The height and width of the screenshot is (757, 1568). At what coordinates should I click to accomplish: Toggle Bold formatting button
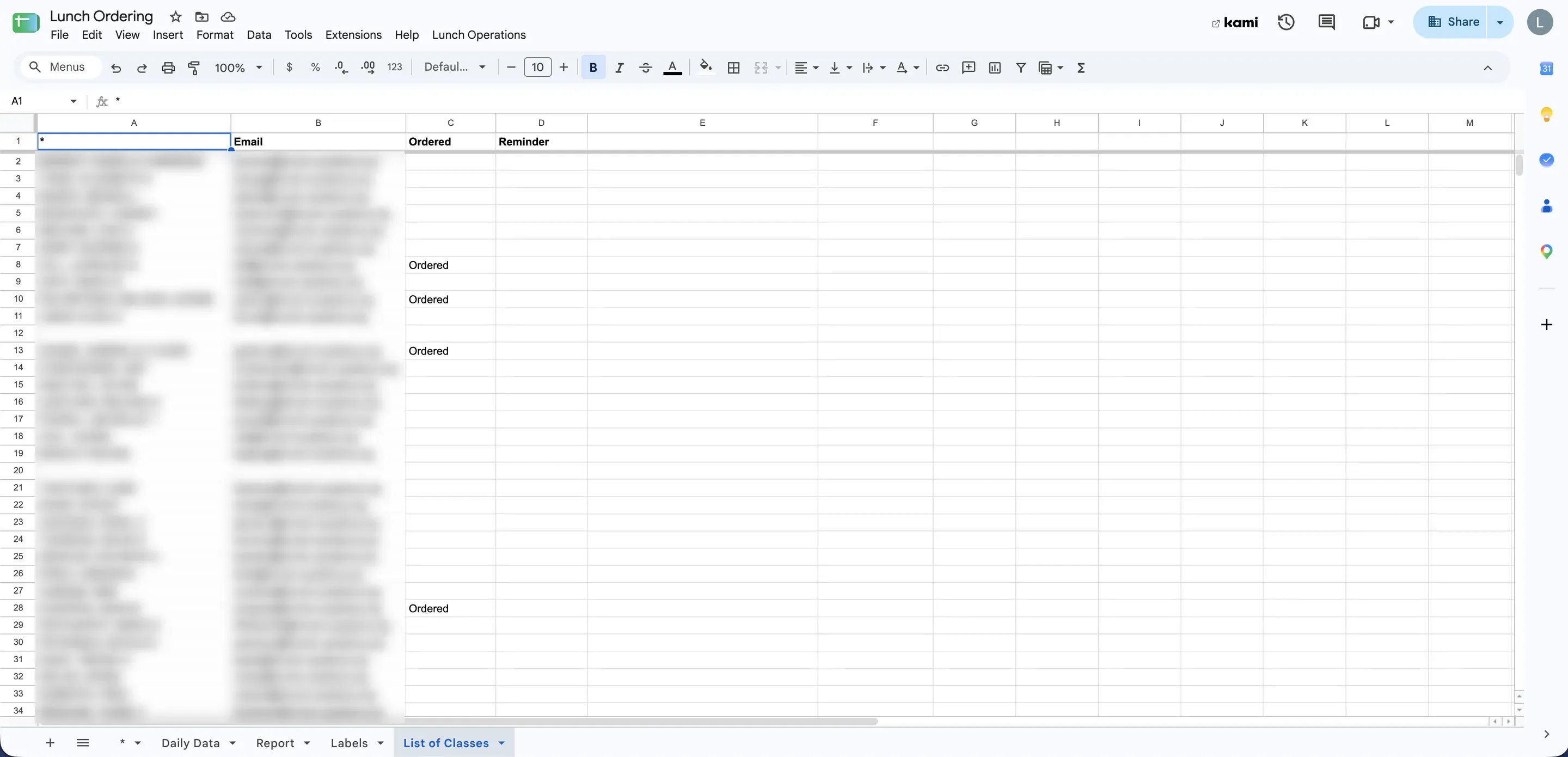(x=593, y=68)
